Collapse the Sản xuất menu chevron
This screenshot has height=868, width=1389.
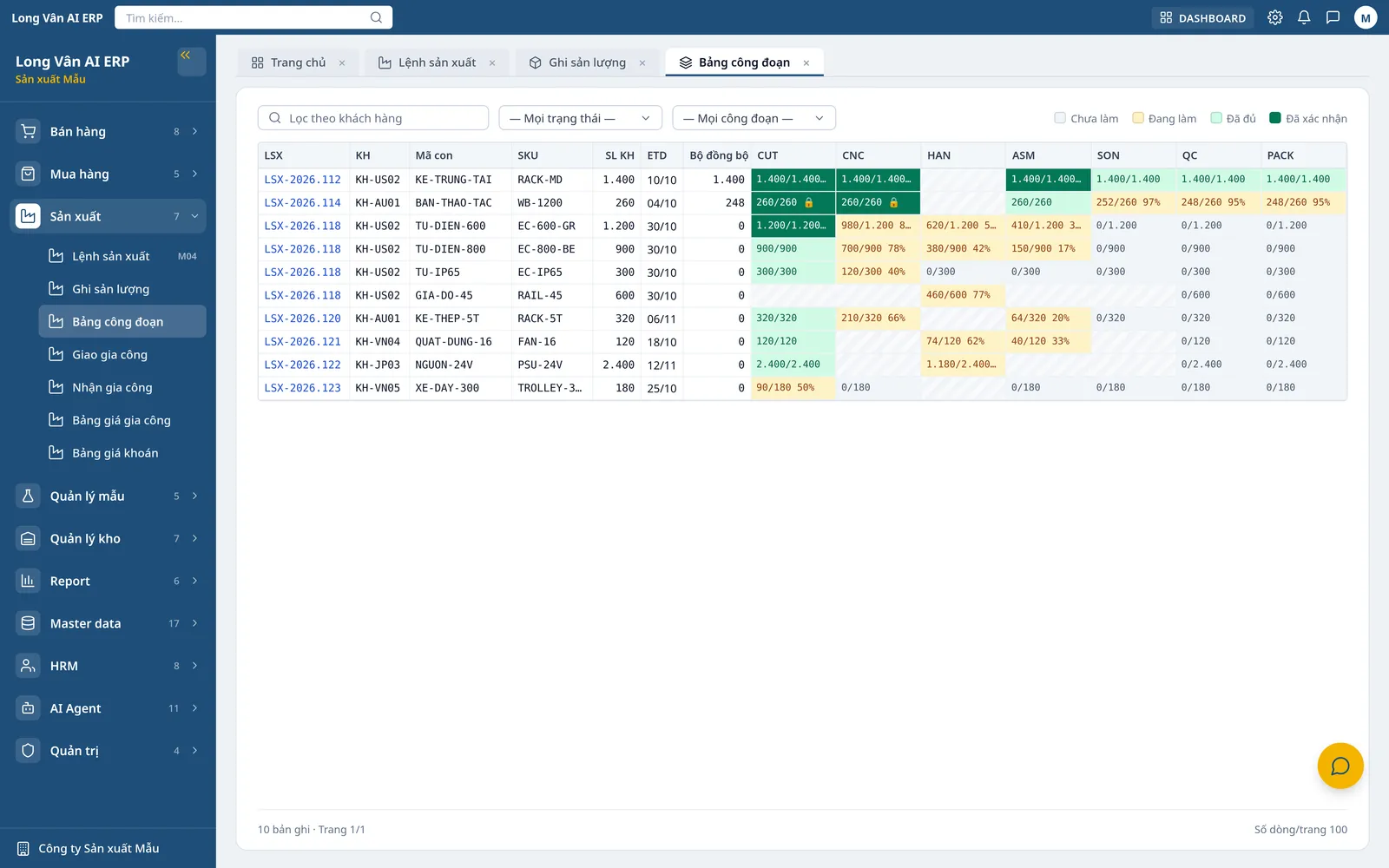[194, 216]
